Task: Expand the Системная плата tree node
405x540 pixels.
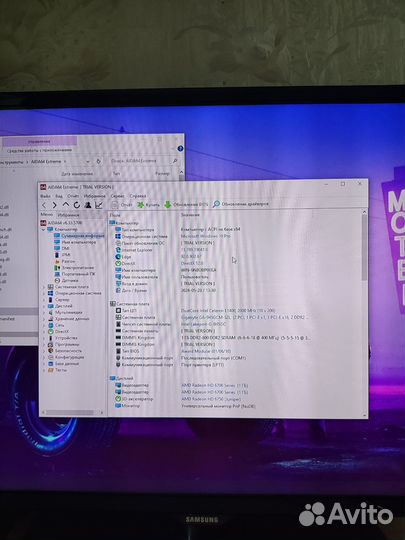Action: pyautogui.click(x=44, y=287)
